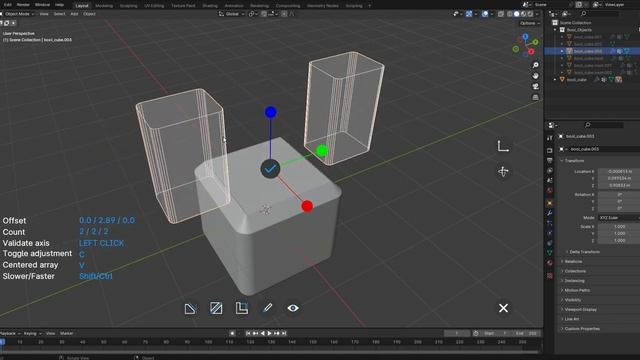Click the green Y axis gizmo handle

tap(322, 151)
